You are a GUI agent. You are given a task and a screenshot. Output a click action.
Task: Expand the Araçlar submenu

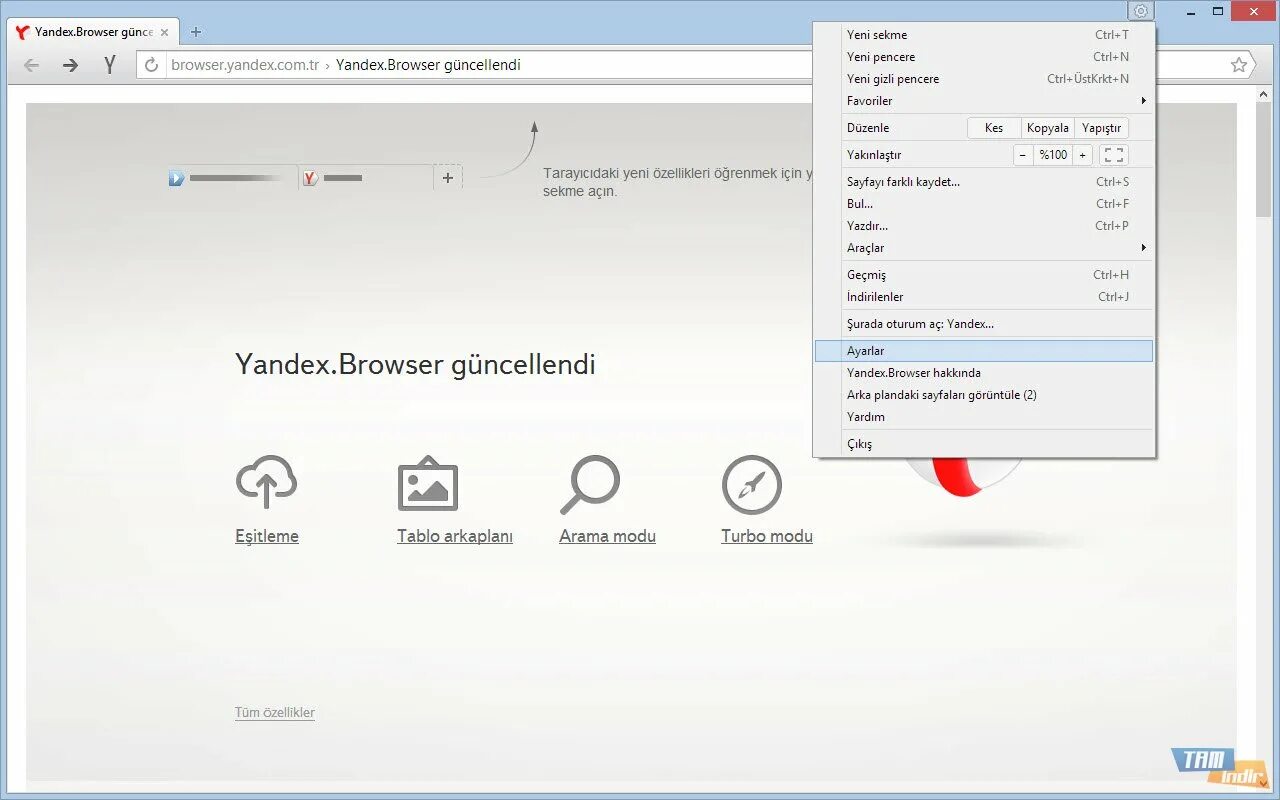(x=985, y=248)
